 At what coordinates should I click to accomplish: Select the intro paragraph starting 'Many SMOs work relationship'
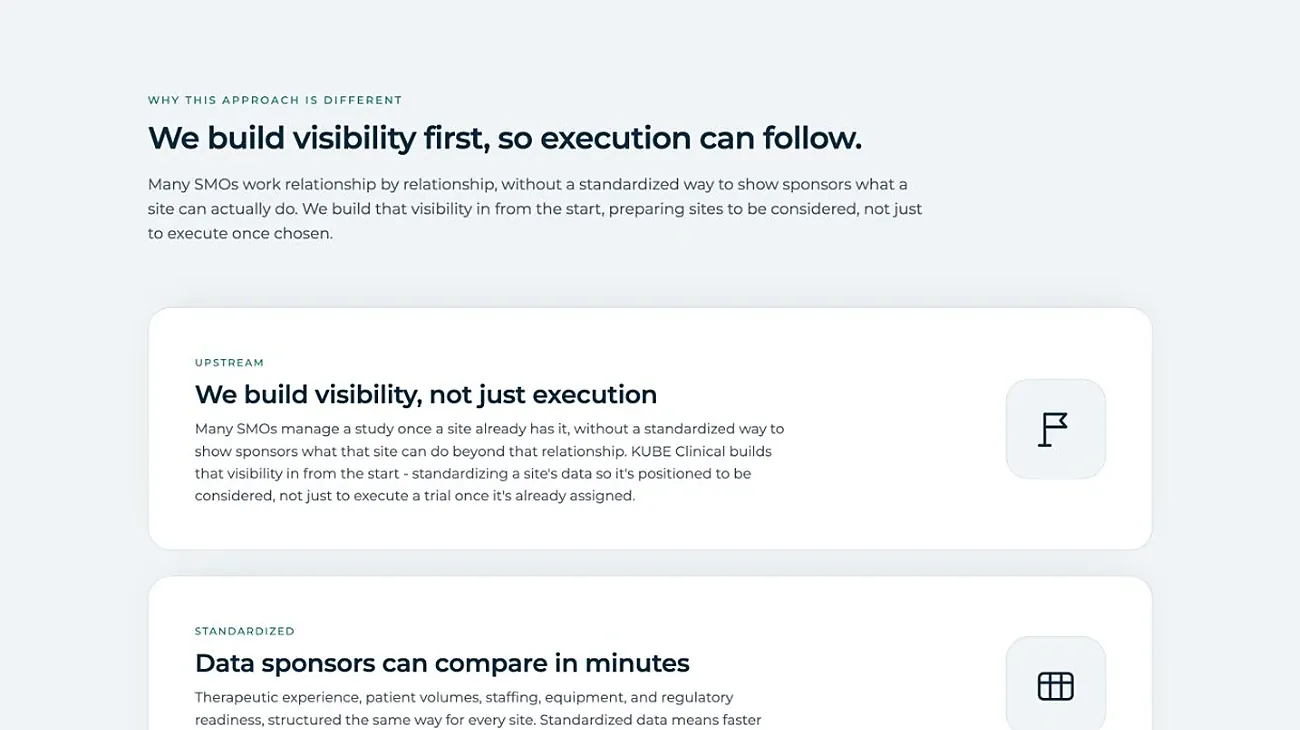click(535, 209)
